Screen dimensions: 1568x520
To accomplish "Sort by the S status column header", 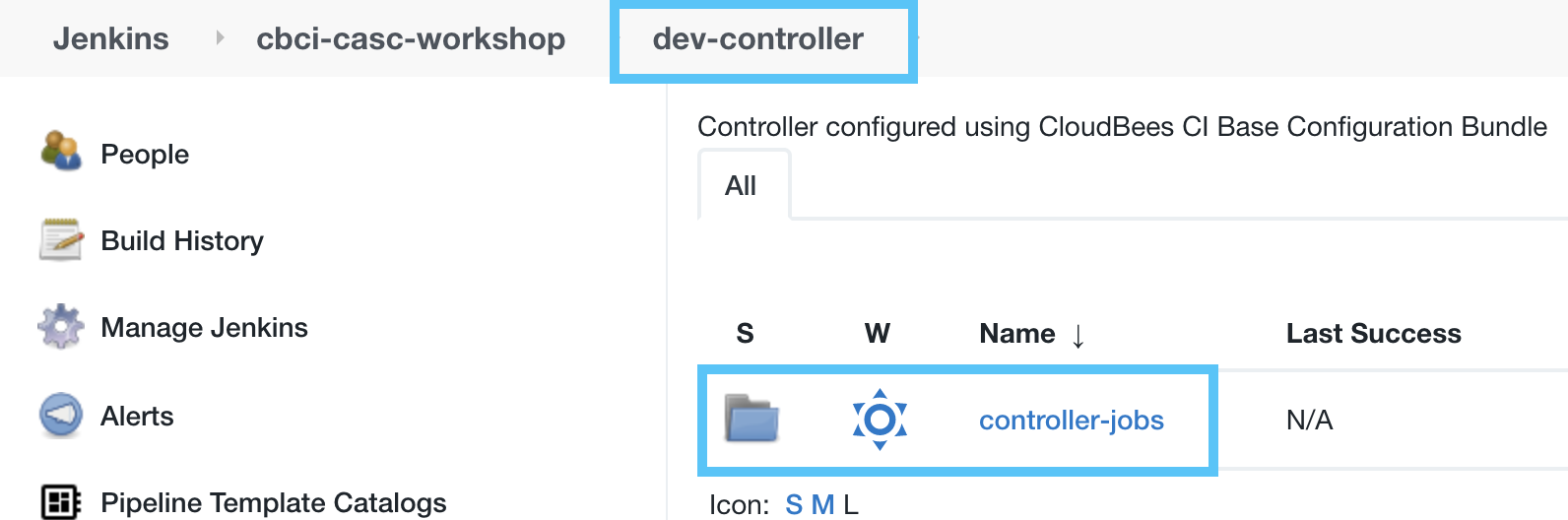I will [745, 334].
